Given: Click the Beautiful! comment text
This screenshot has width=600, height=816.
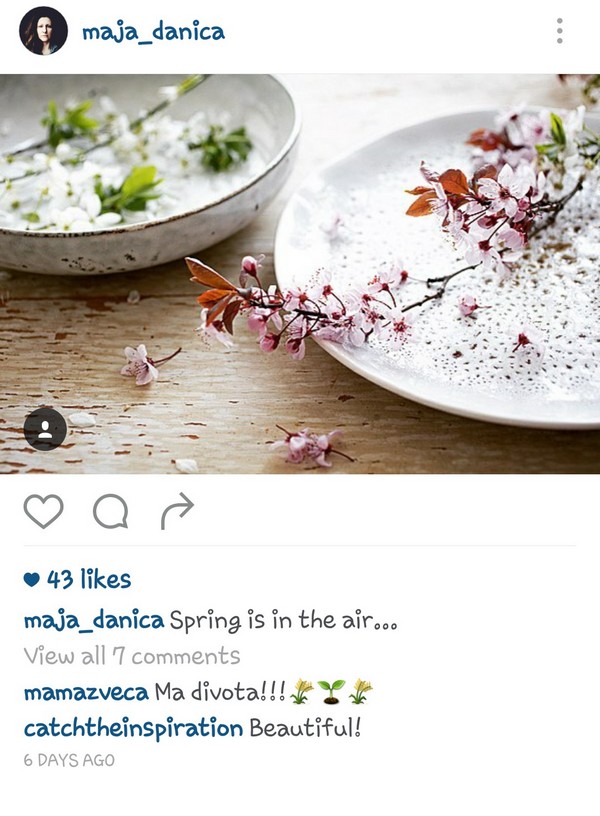Looking at the screenshot, I should point(305,728).
